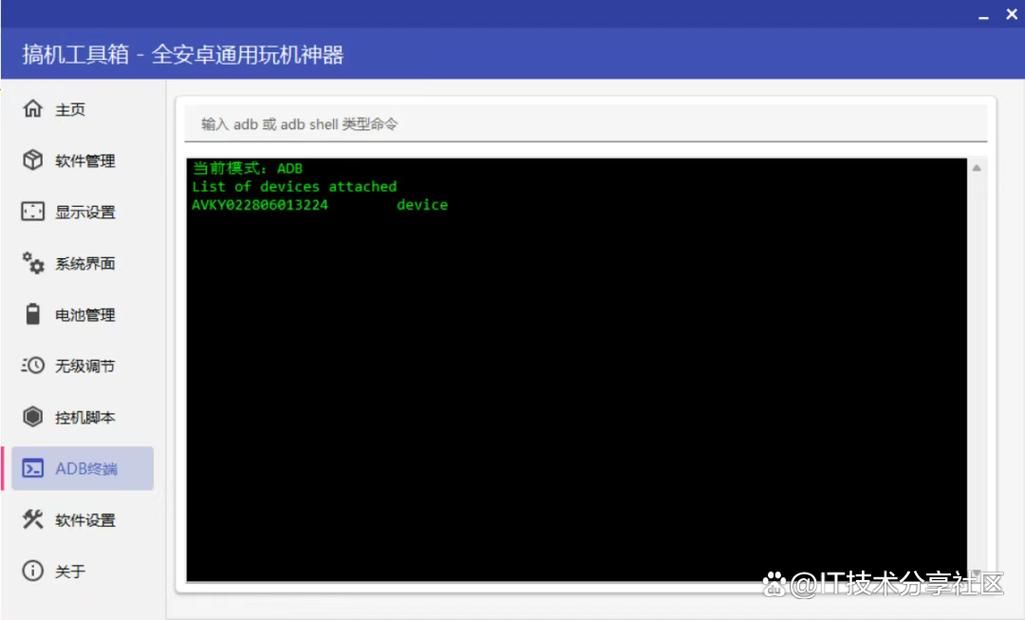Viewport: 1025px width, 620px height.
Task: Click the 关于 info icon
Action: pyautogui.click(x=33, y=570)
